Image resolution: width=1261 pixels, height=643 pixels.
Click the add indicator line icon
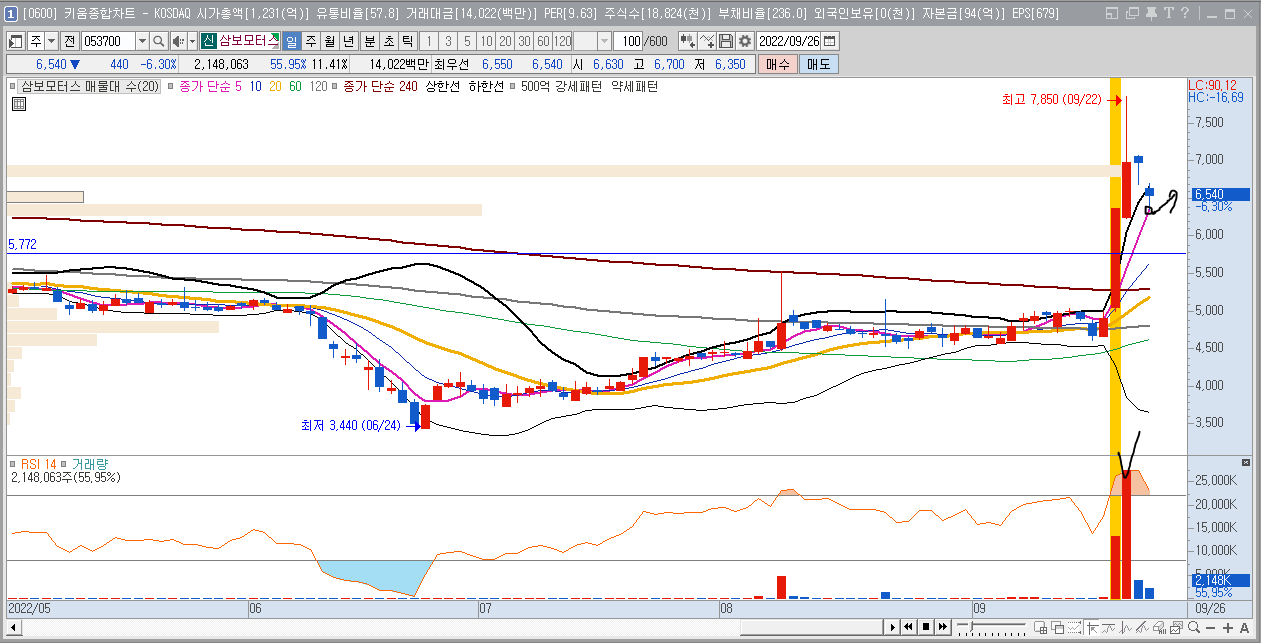(706, 41)
